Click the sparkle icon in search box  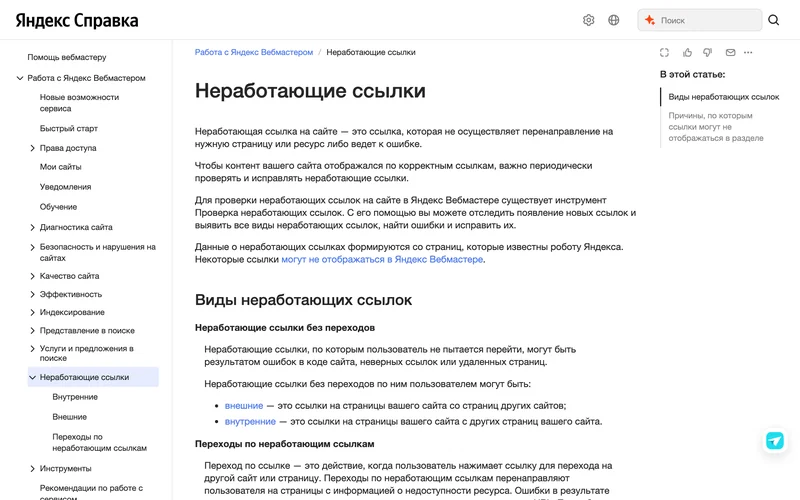pos(649,20)
